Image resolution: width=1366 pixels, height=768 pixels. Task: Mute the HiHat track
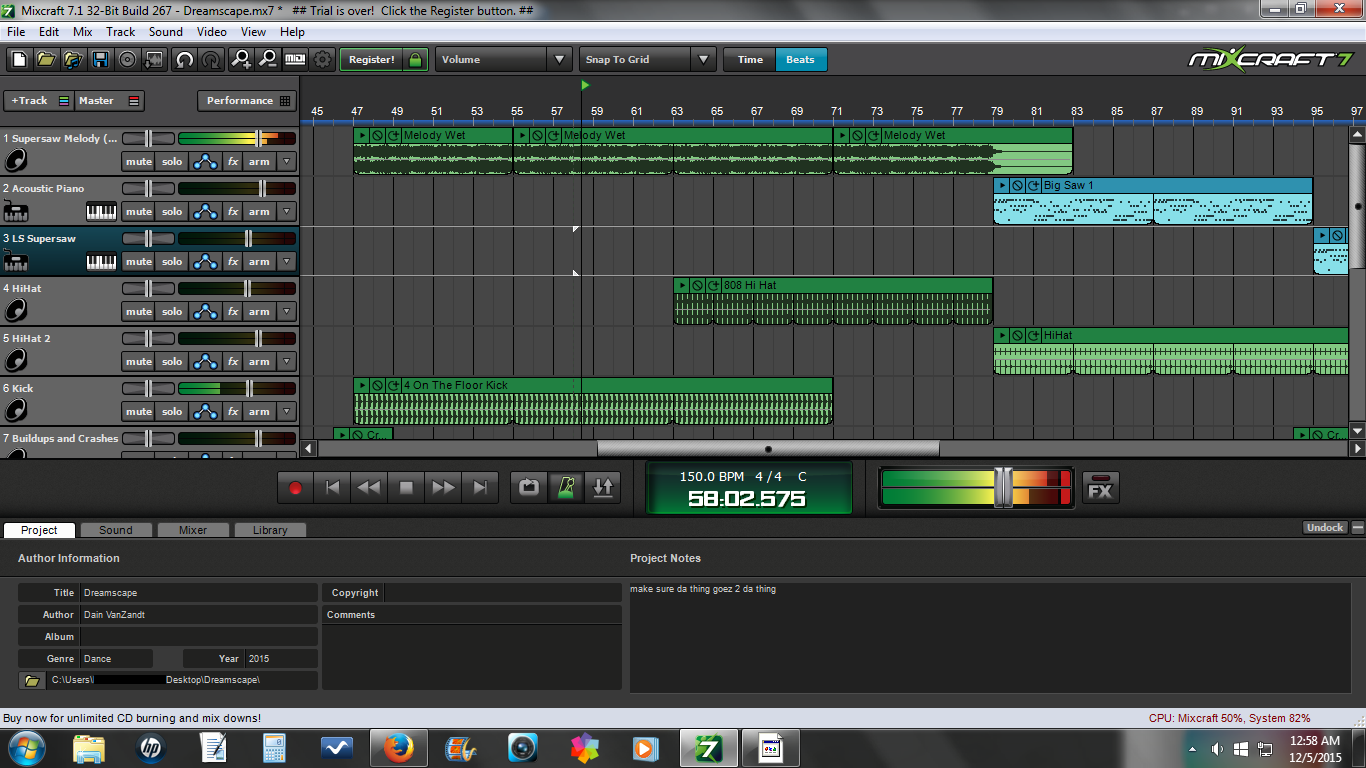(x=139, y=311)
